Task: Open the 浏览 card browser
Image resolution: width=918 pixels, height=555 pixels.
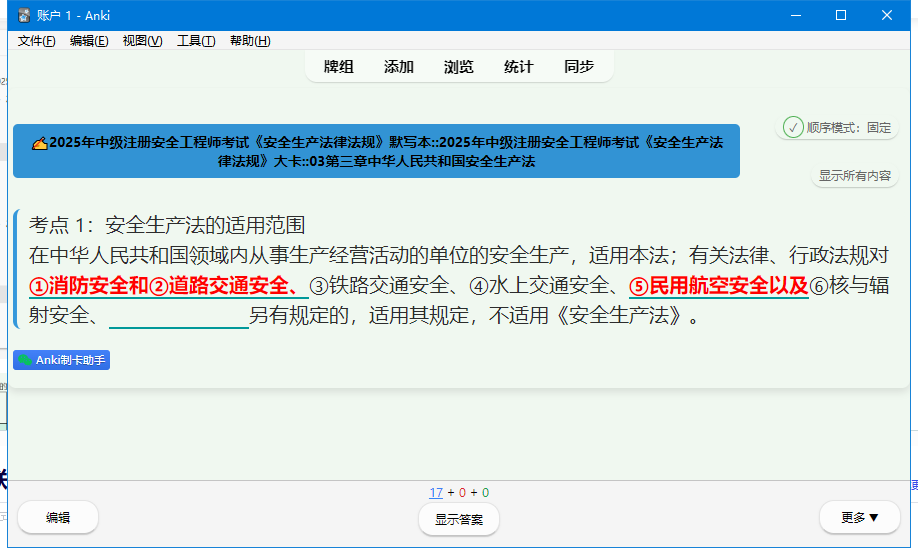Action: click(x=458, y=67)
